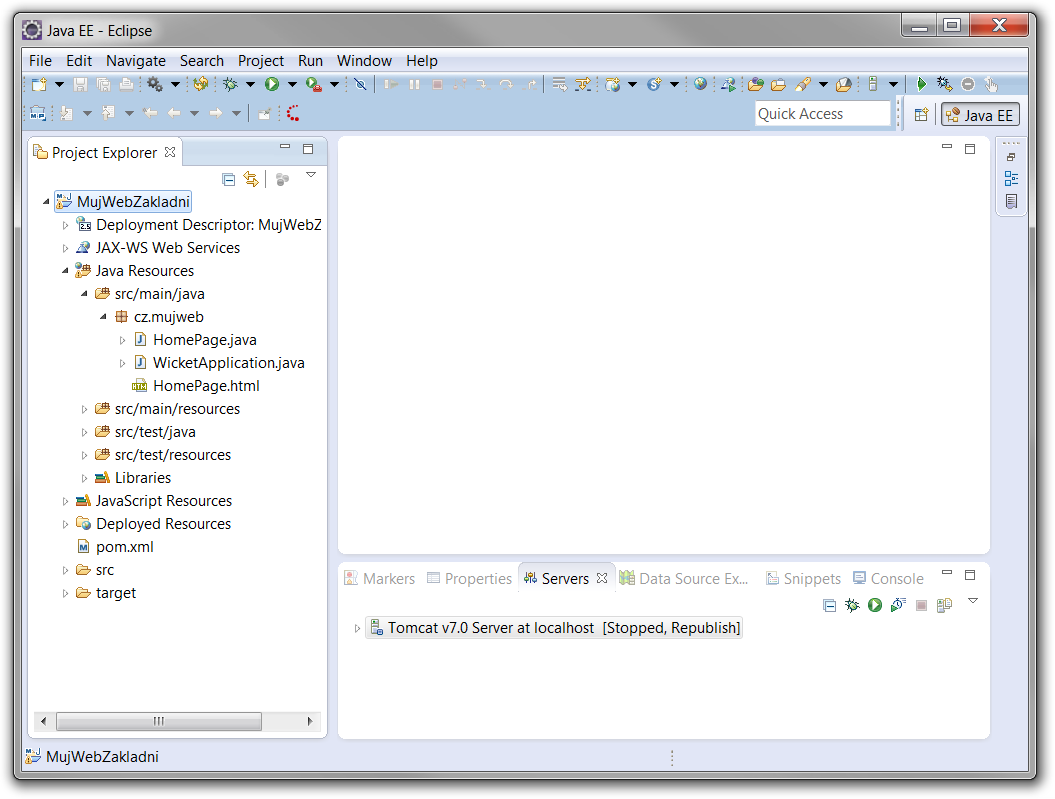Switch to the Java EE perspective
1055x799 pixels.
coord(979,115)
